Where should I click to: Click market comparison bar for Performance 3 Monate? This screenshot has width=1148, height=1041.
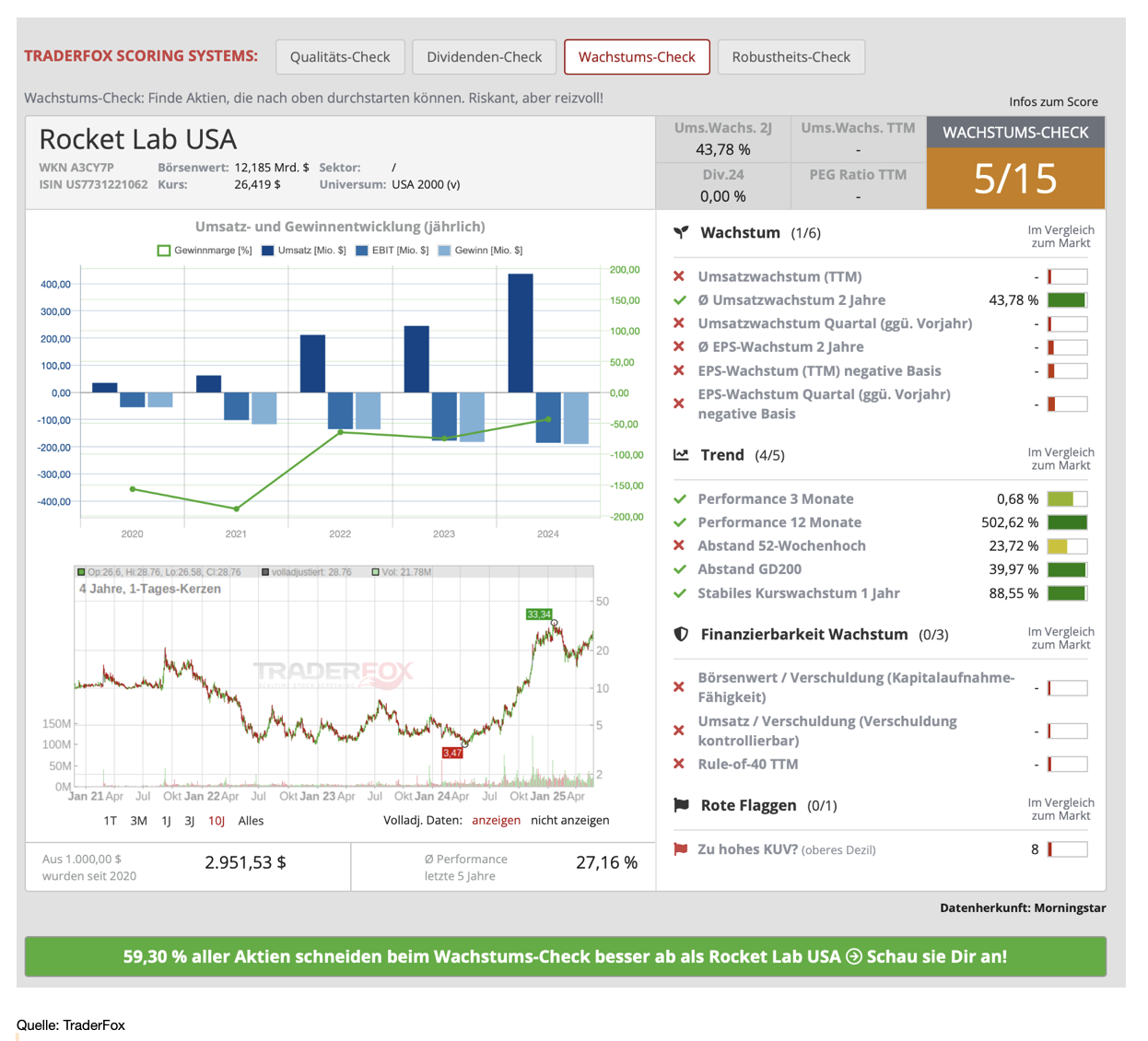click(1067, 499)
